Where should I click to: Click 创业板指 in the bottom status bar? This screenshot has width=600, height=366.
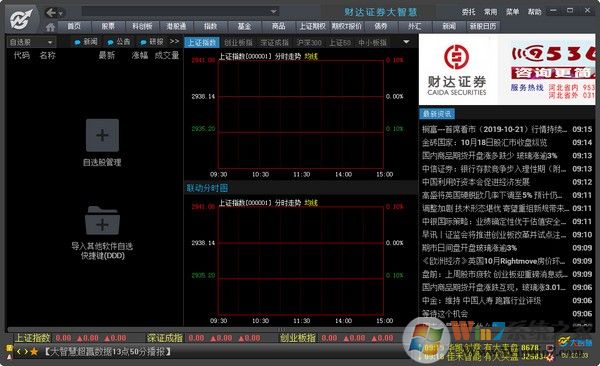point(298,338)
